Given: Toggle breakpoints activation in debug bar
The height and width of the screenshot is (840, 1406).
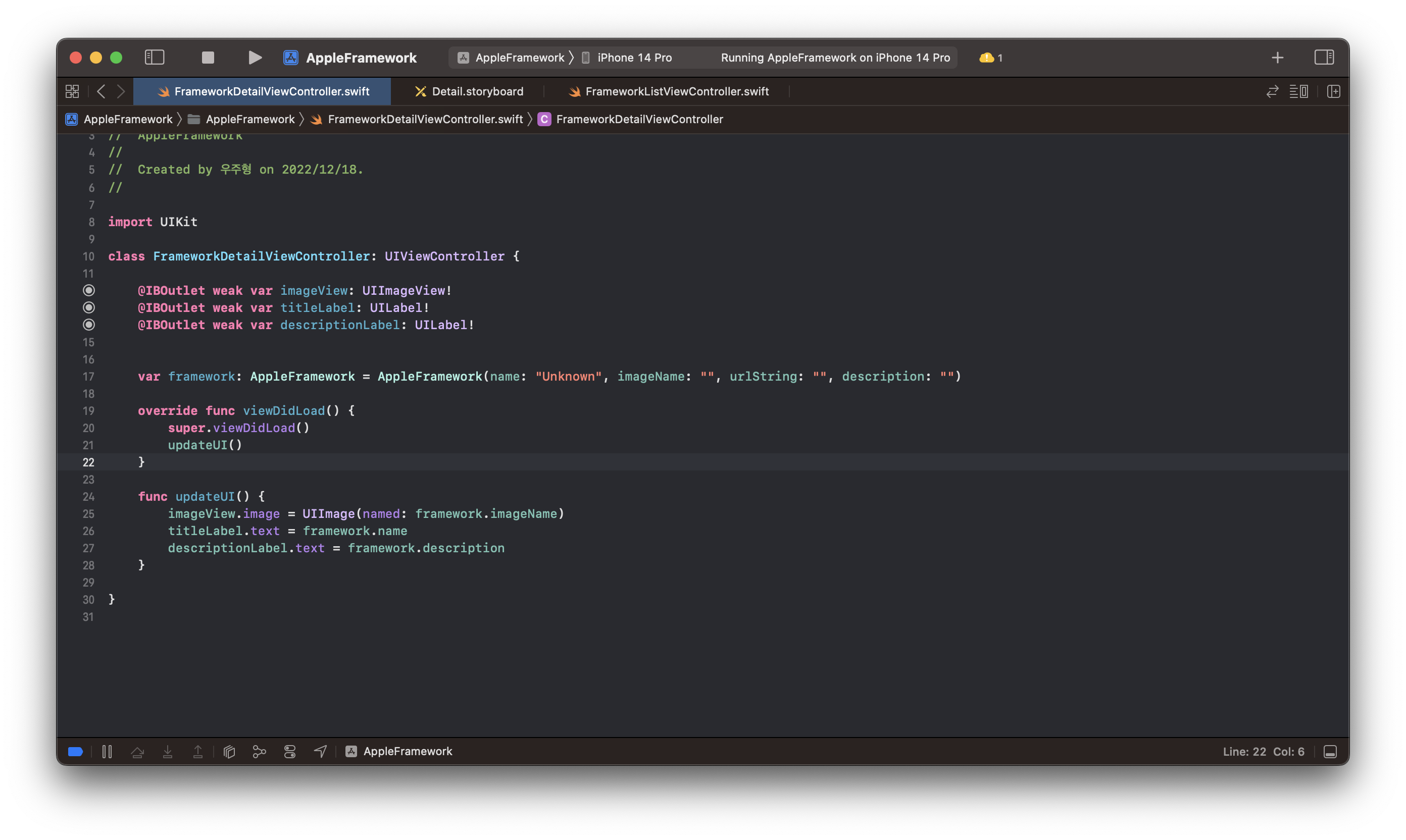Looking at the screenshot, I should 75,751.
